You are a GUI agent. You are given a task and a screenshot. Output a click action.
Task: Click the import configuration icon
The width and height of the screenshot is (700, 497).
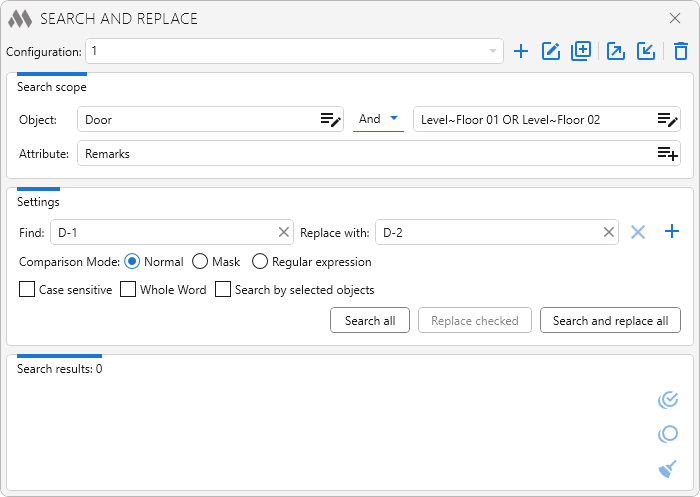tap(646, 51)
